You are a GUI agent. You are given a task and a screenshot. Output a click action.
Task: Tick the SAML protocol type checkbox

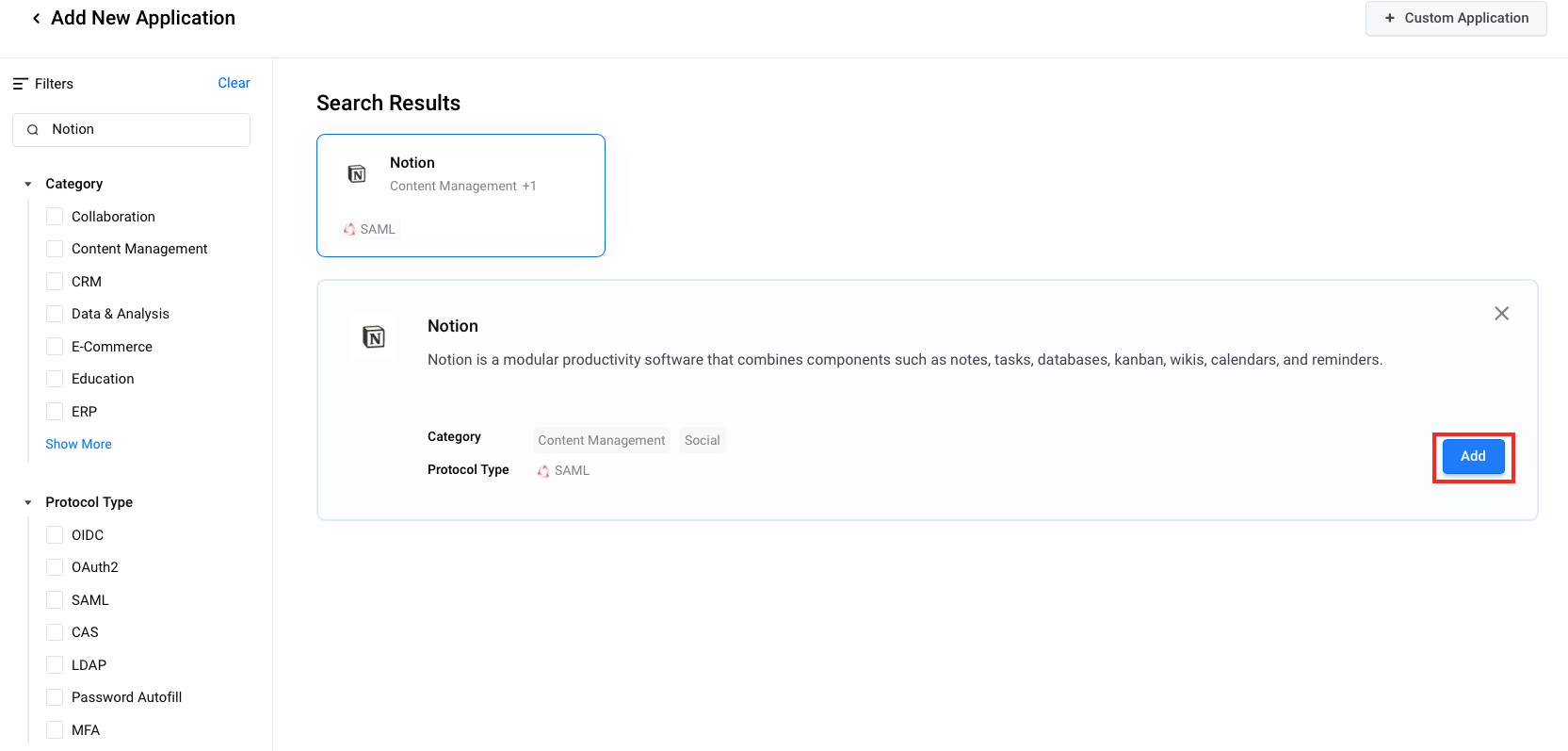[55, 600]
